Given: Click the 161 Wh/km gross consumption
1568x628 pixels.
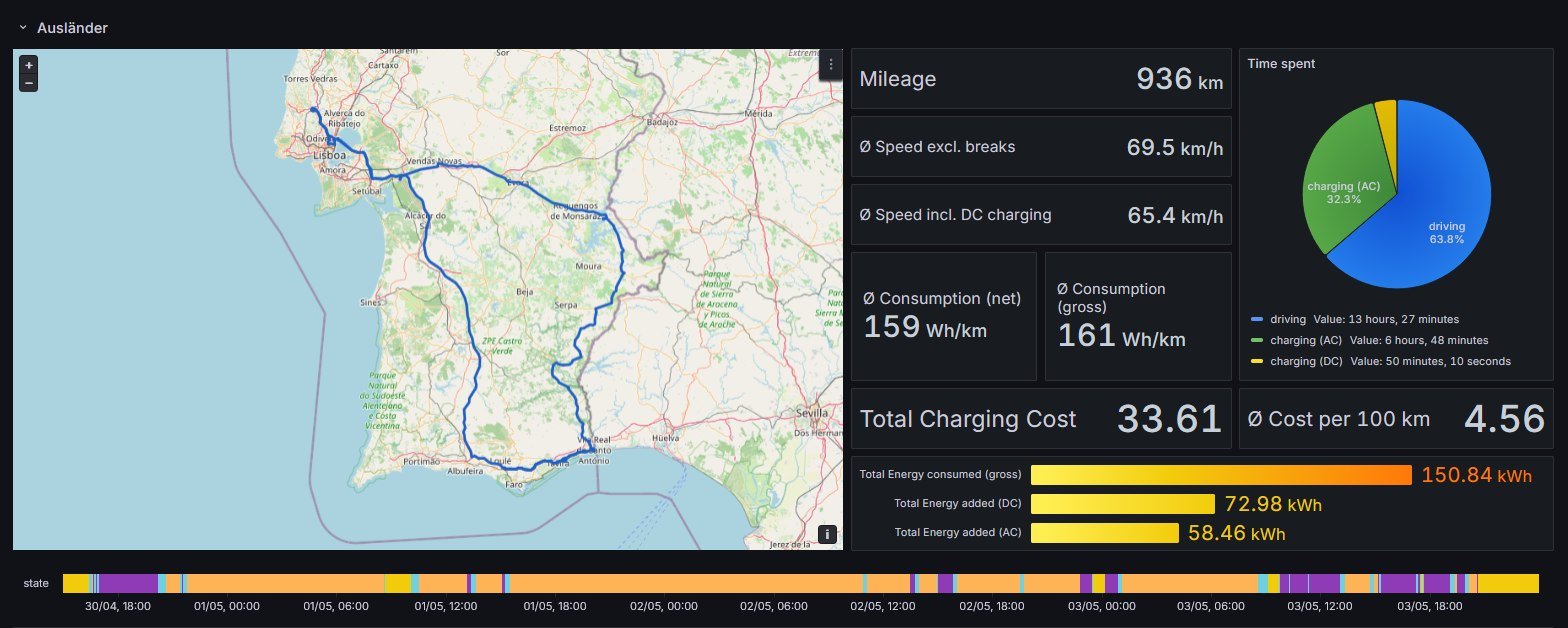Looking at the screenshot, I should (x=1121, y=335).
